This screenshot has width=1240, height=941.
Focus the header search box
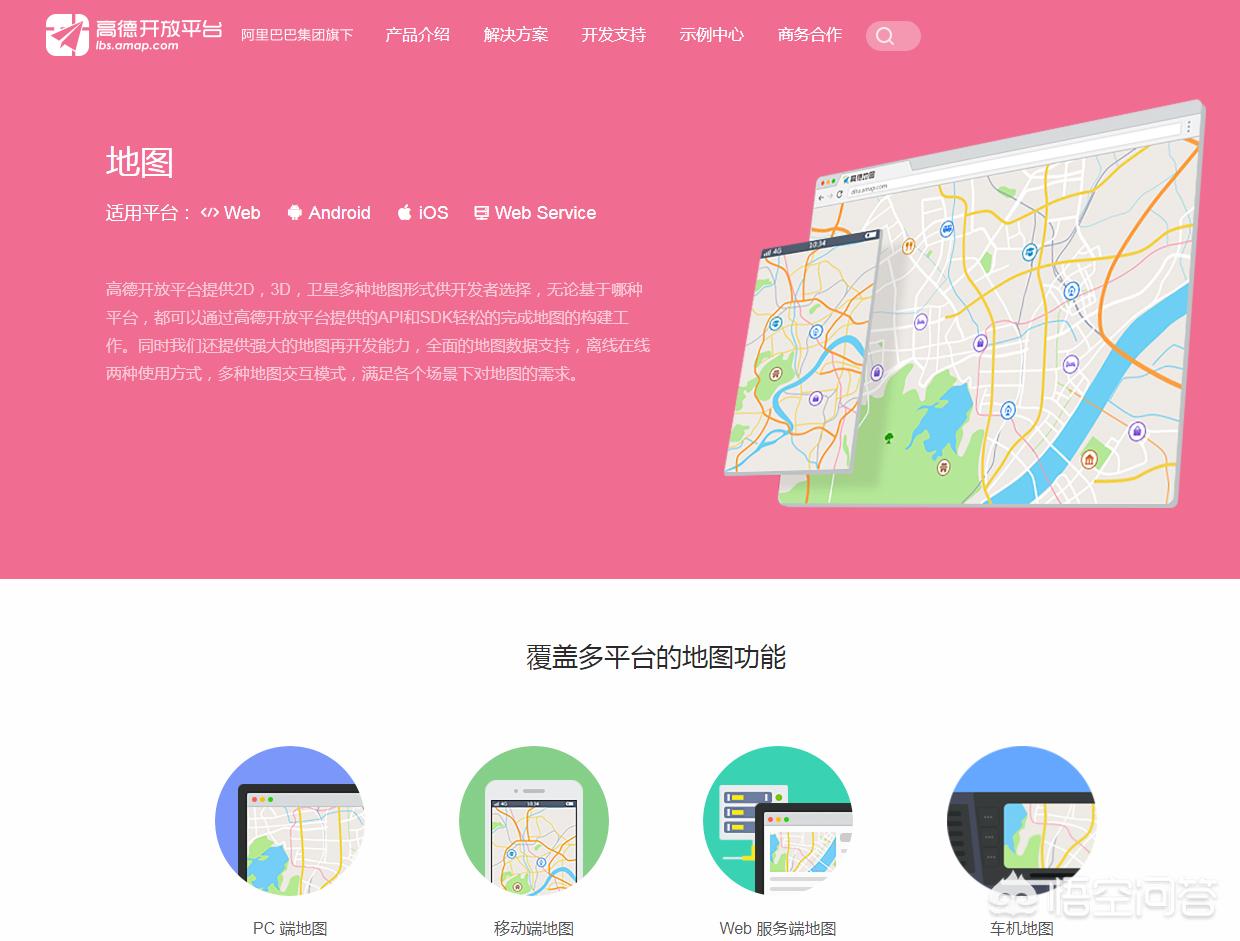(893, 36)
